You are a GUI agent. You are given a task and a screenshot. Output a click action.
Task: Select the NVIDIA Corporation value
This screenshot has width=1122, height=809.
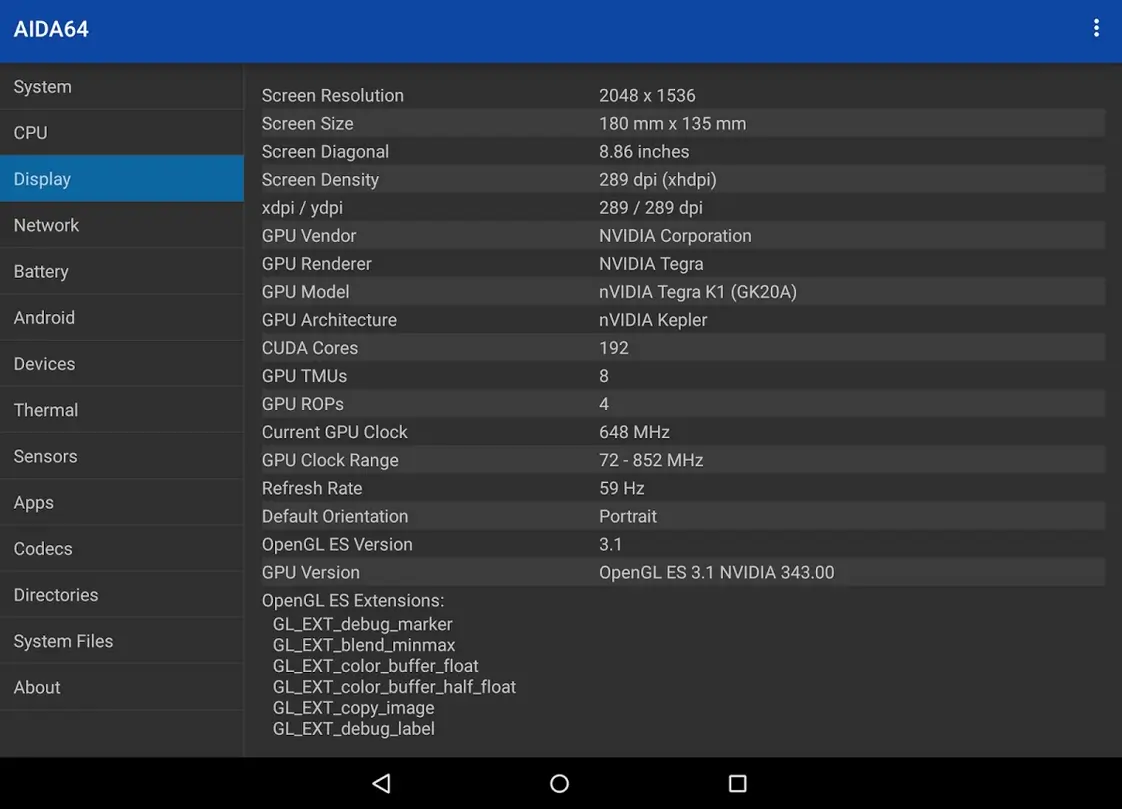coord(675,235)
